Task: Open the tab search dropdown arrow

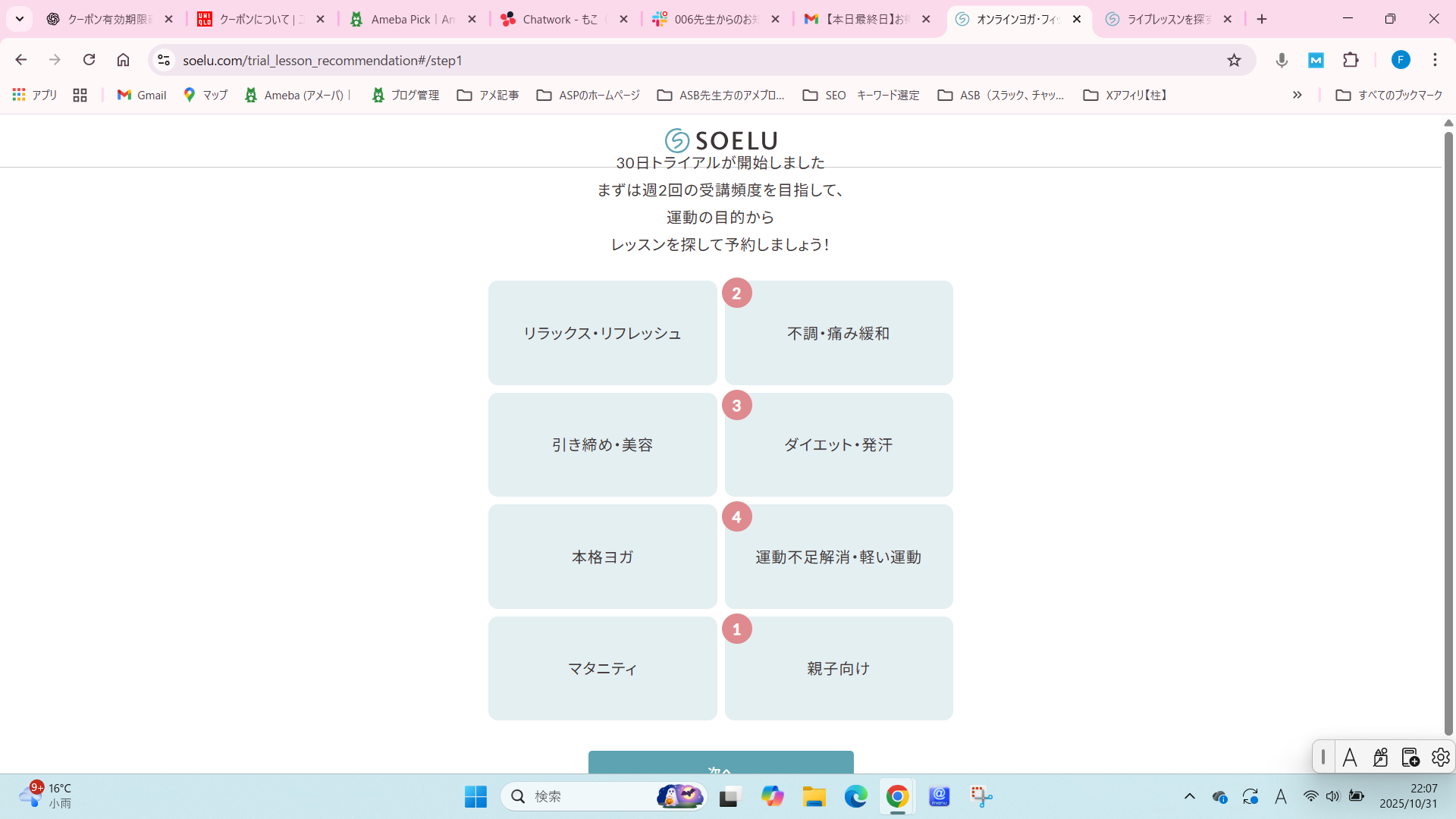Action: point(20,19)
